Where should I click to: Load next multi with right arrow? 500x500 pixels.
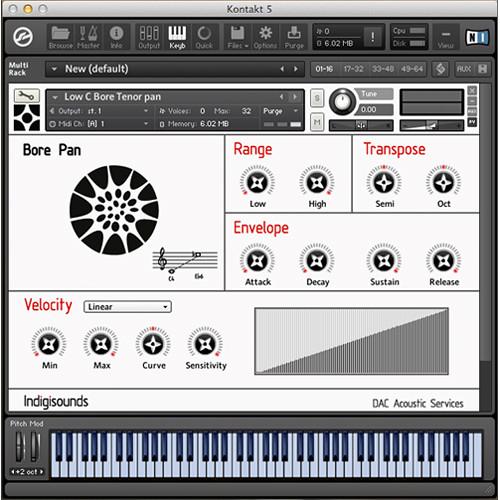pos(295,69)
